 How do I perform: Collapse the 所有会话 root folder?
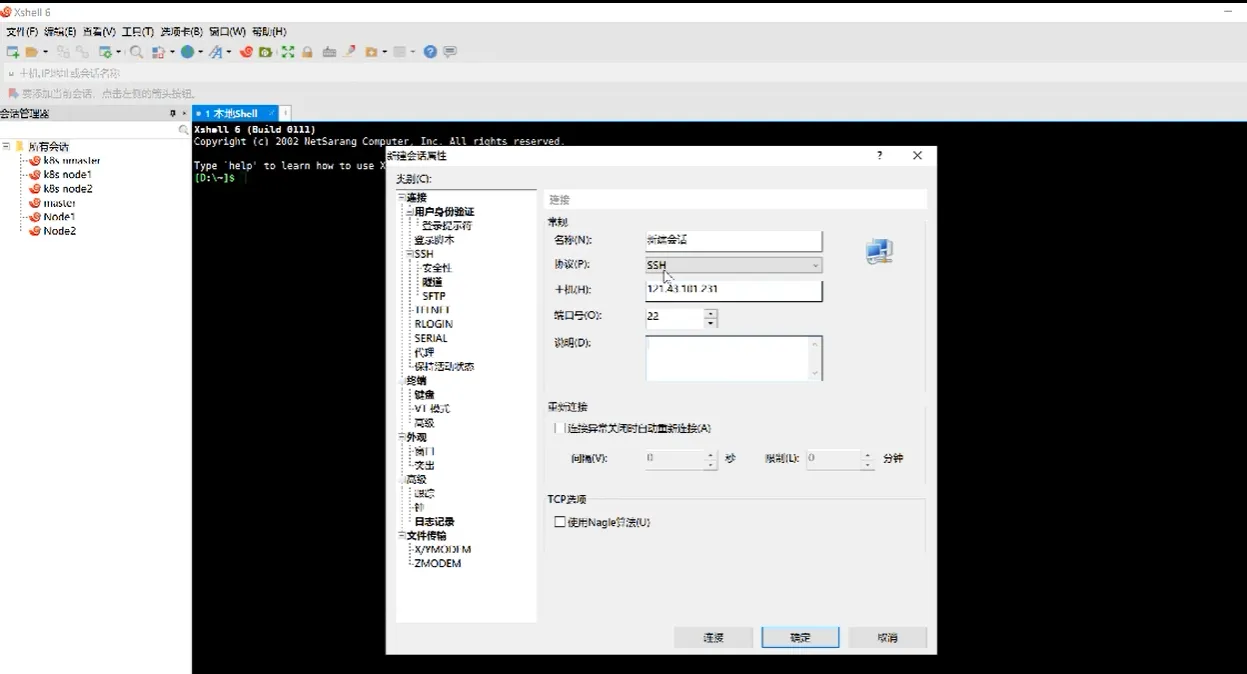click(6, 146)
